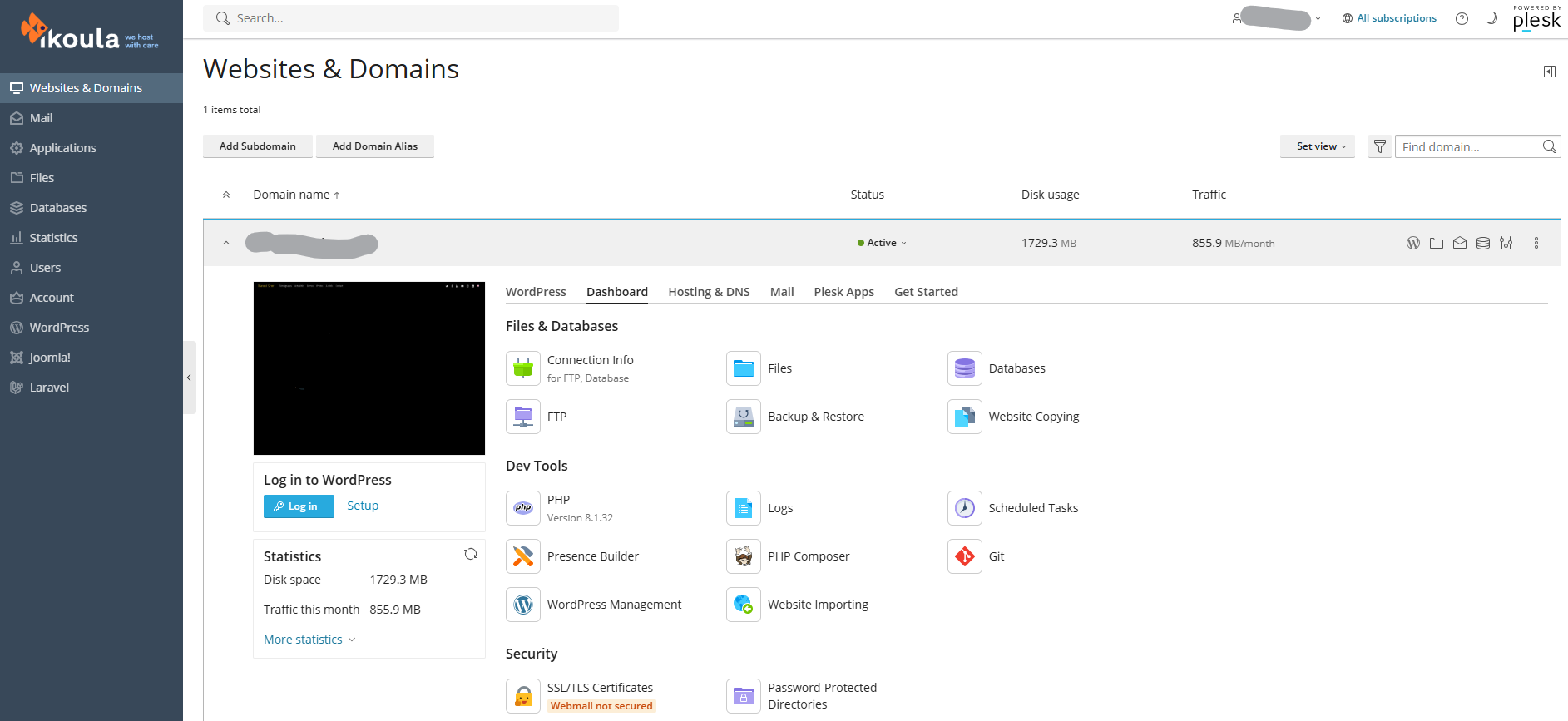The height and width of the screenshot is (721, 1568).
Task: Expand More statistics
Action: pyautogui.click(x=309, y=640)
